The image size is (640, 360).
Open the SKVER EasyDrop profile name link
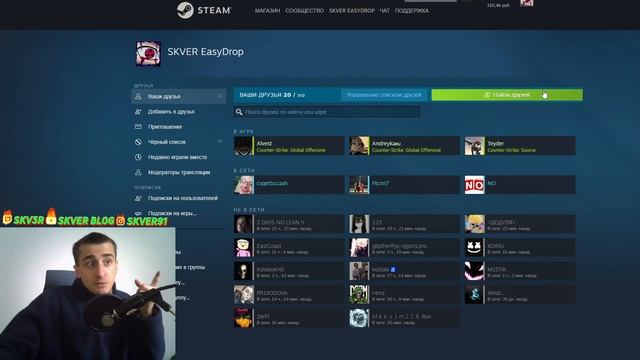[x=205, y=52]
